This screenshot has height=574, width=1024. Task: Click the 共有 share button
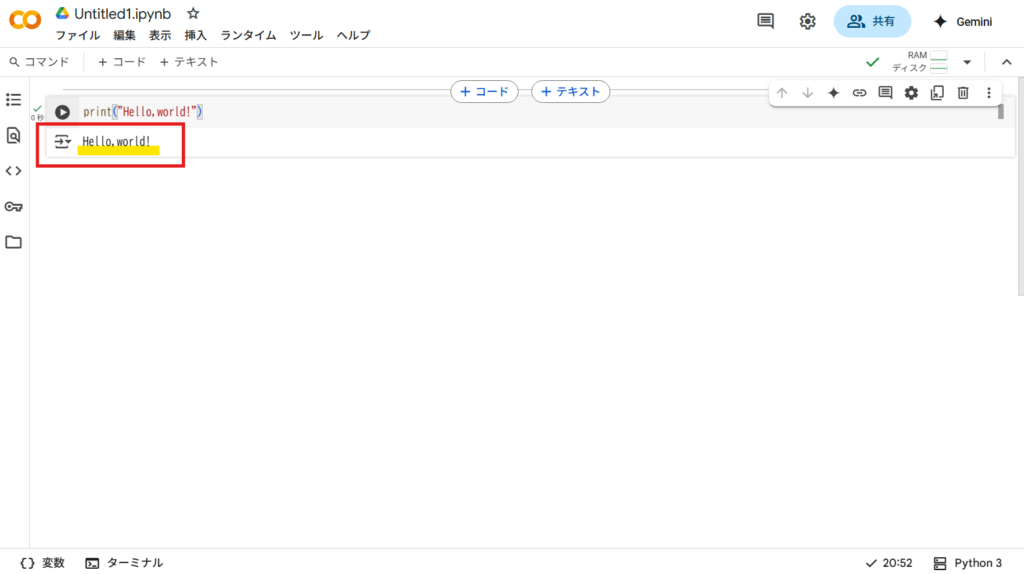(x=872, y=22)
